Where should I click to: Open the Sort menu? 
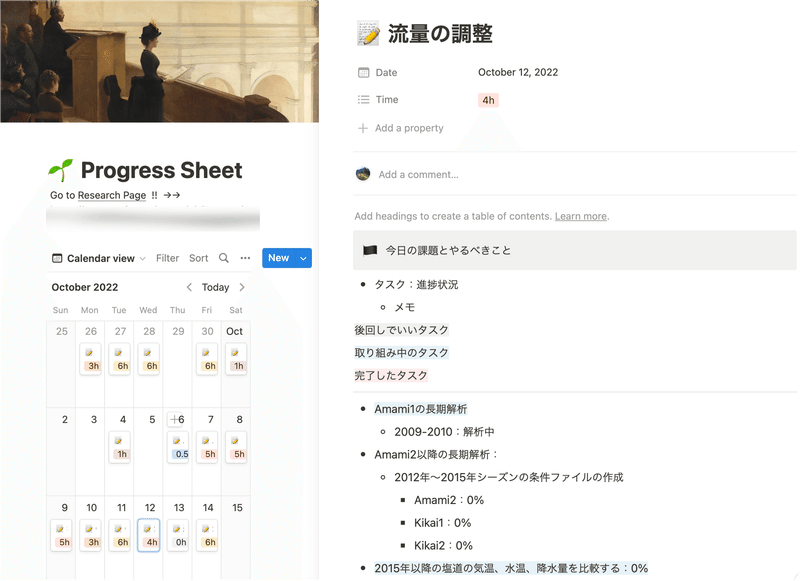199,258
